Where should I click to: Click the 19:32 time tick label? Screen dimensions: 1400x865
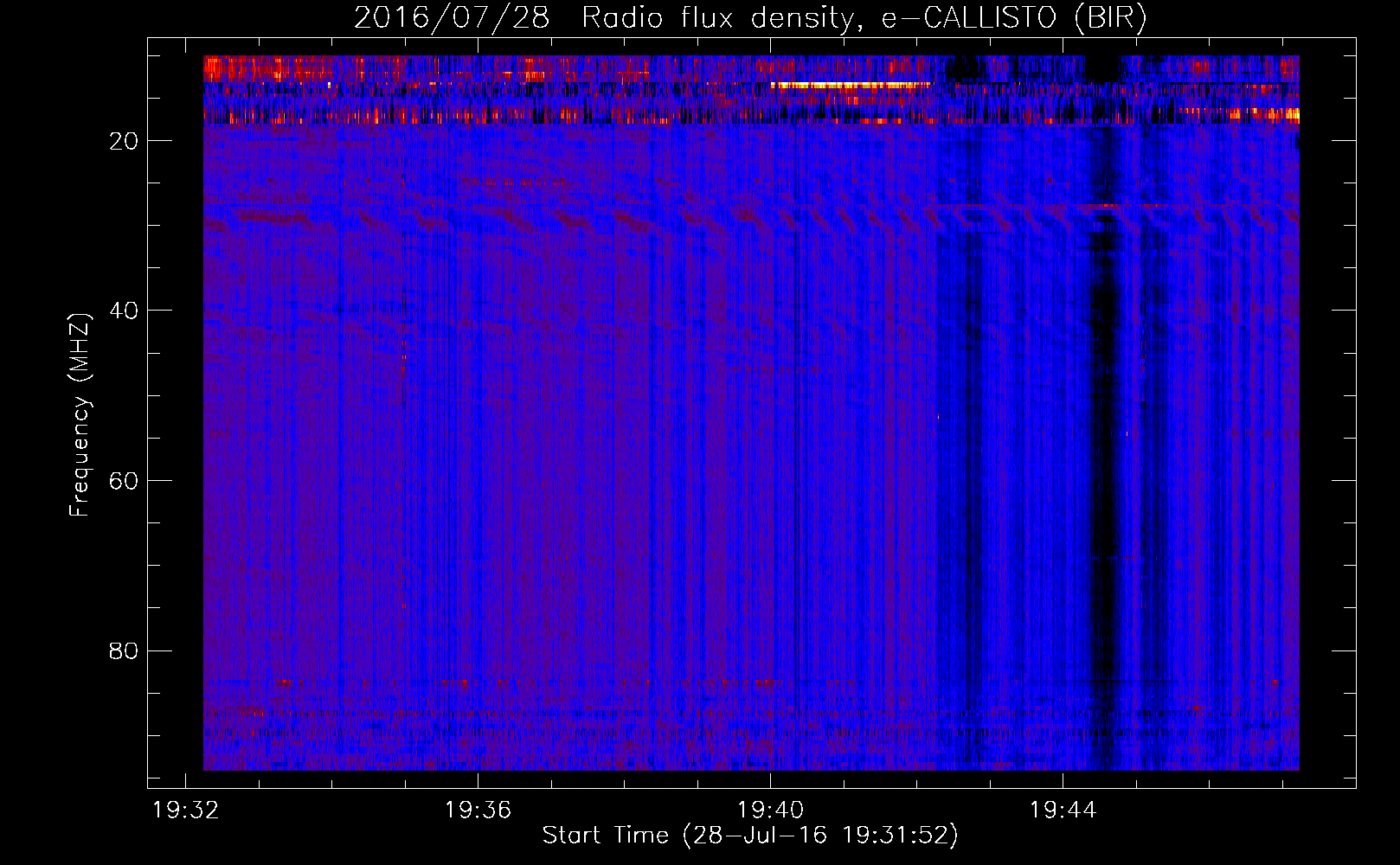tap(185, 811)
